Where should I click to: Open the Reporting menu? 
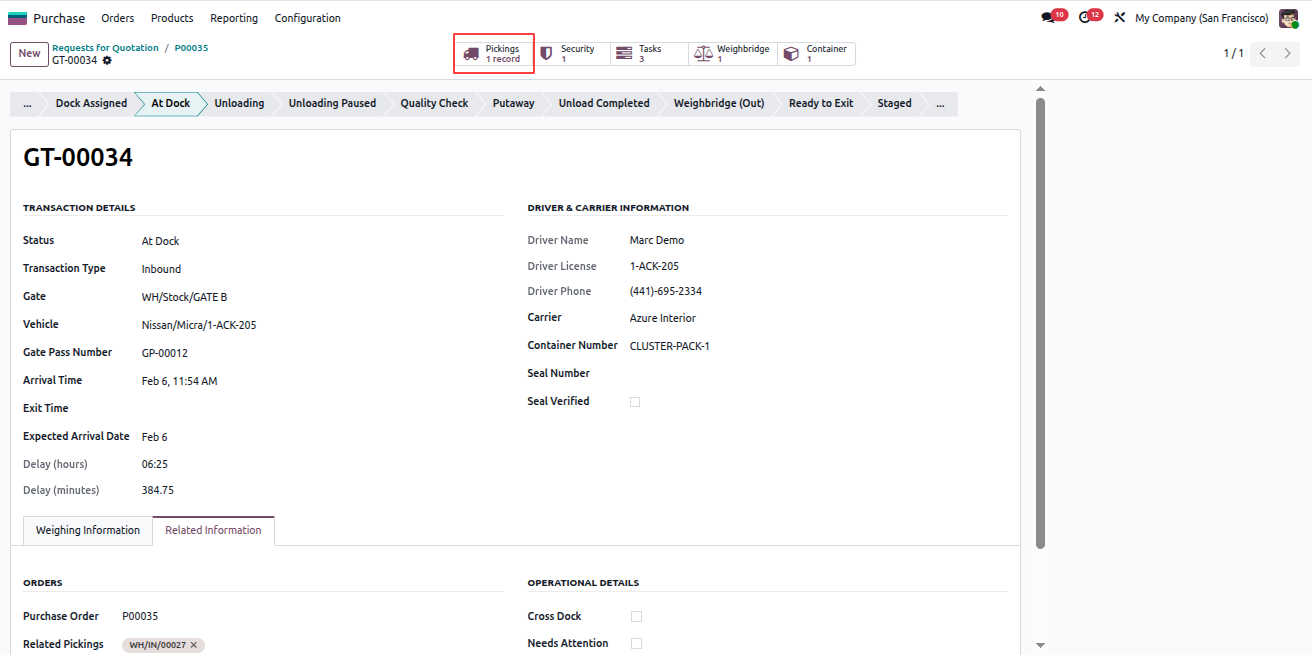(234, 18)
